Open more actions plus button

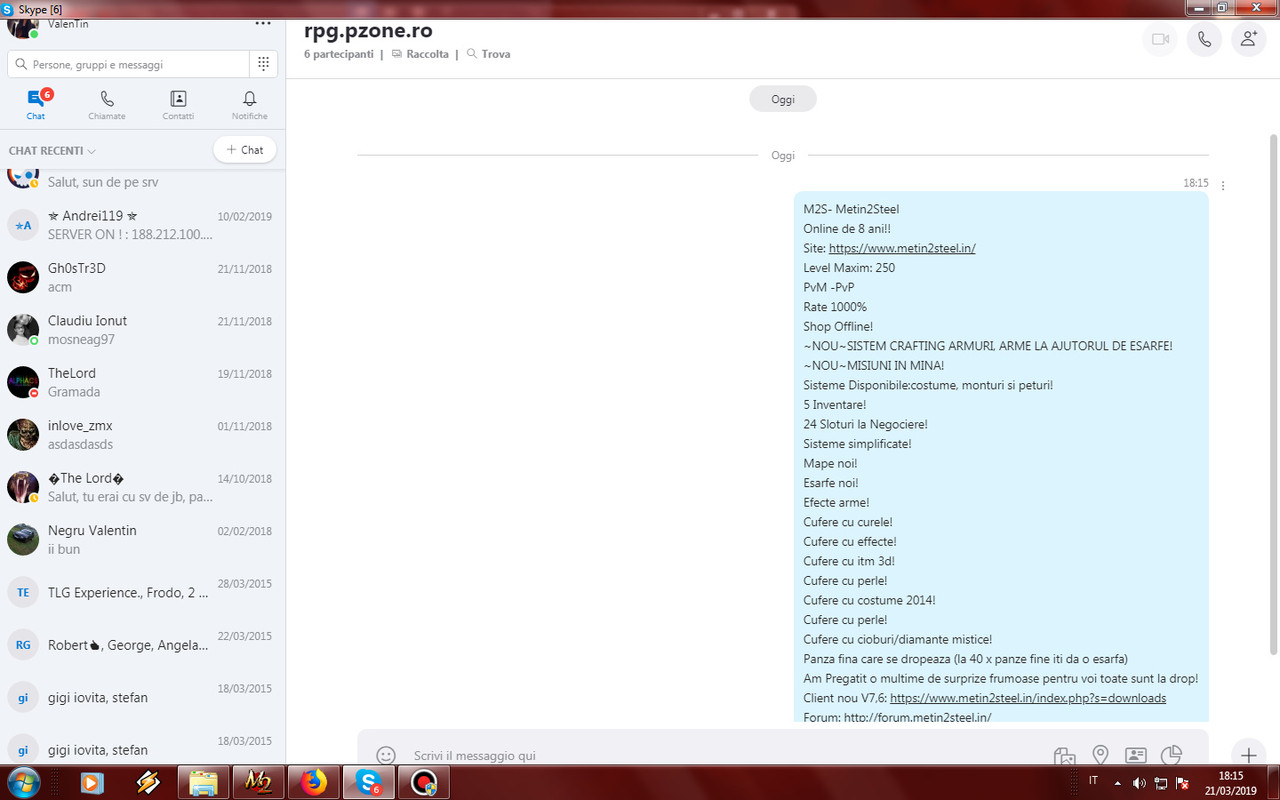[1248, 755]
